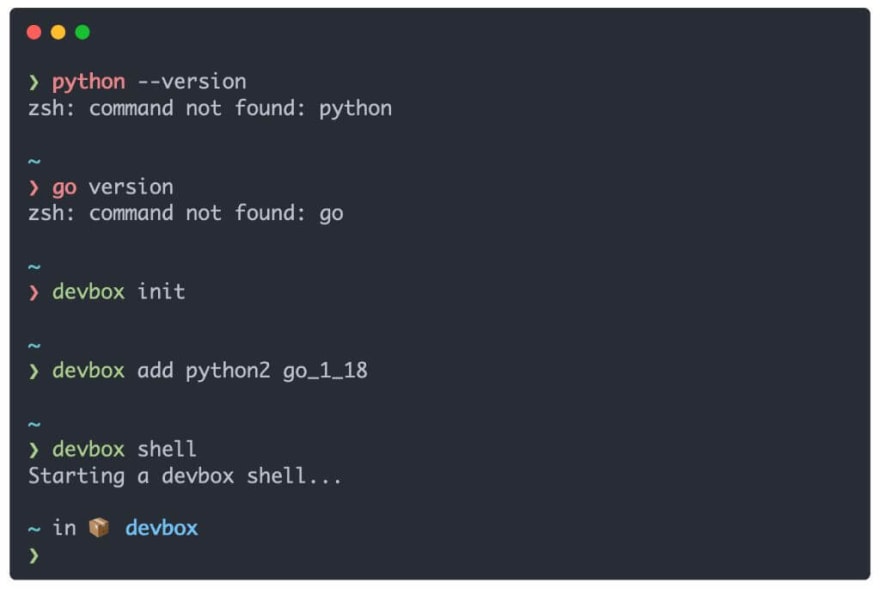This screenshot has width=880, height=589.
Task: Click the package box emoji icon
Action: 99,527
